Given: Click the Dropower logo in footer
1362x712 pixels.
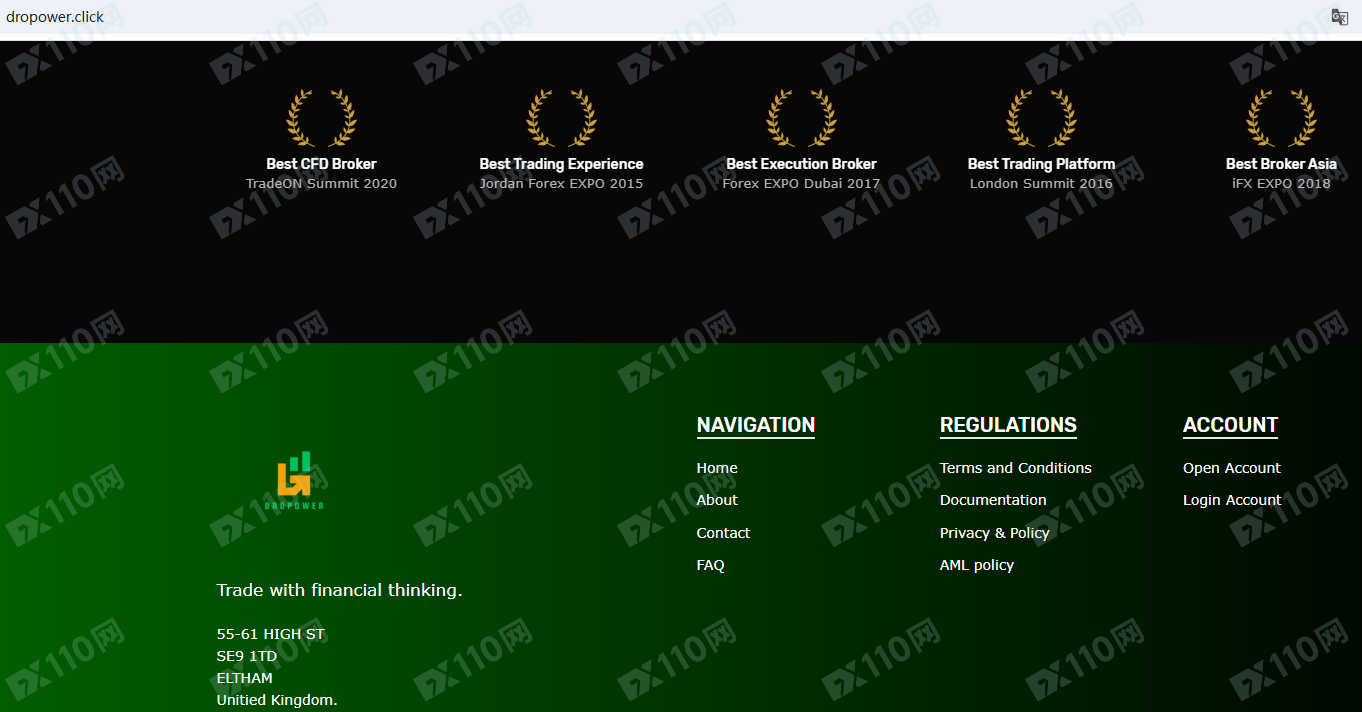Looking at the screenshot, I should point(294,481).
